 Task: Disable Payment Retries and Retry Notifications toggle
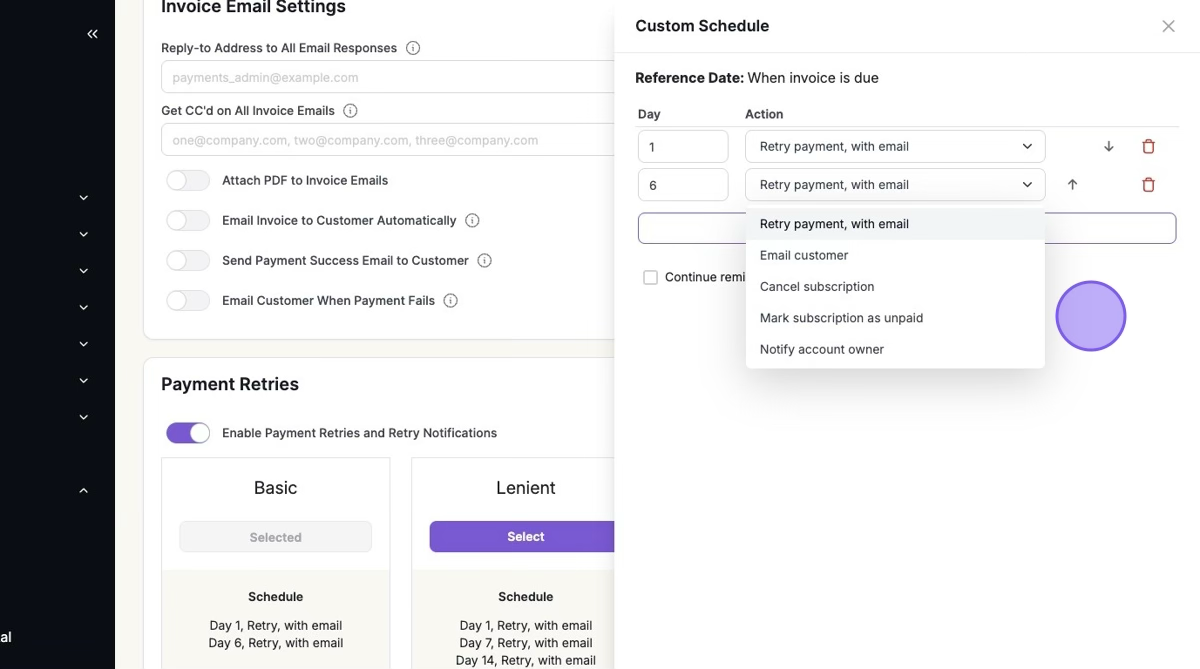[x=188, y=433]
